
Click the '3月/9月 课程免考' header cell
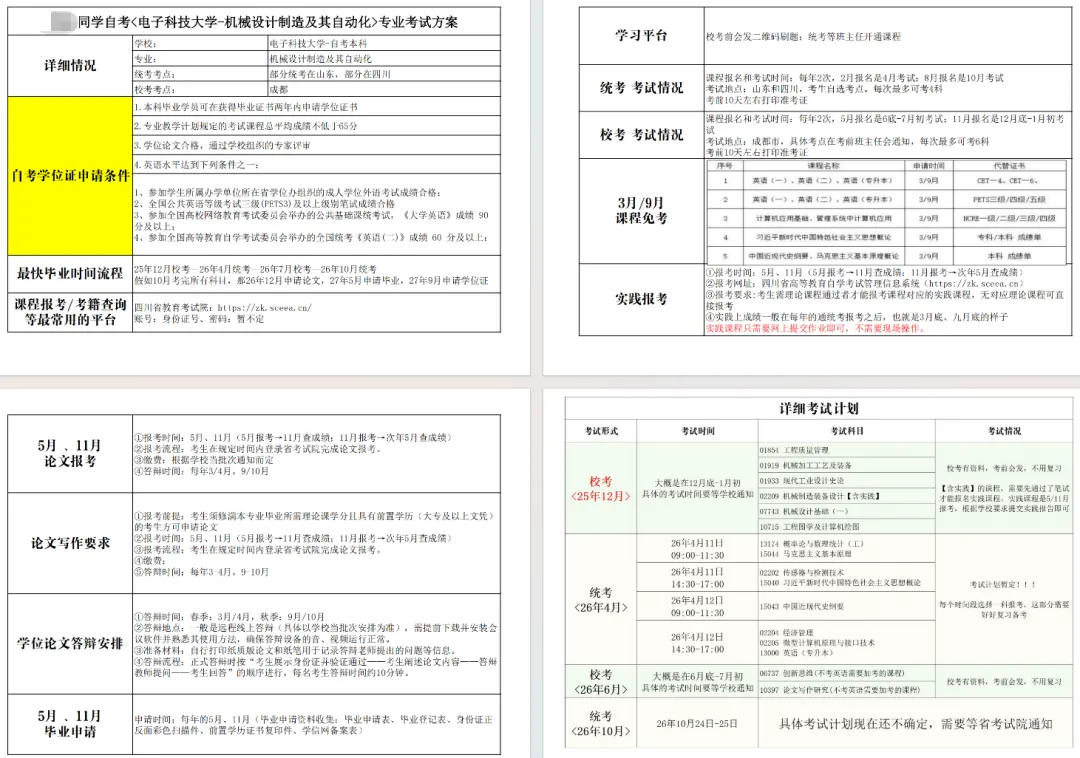(x=641, y=211)
